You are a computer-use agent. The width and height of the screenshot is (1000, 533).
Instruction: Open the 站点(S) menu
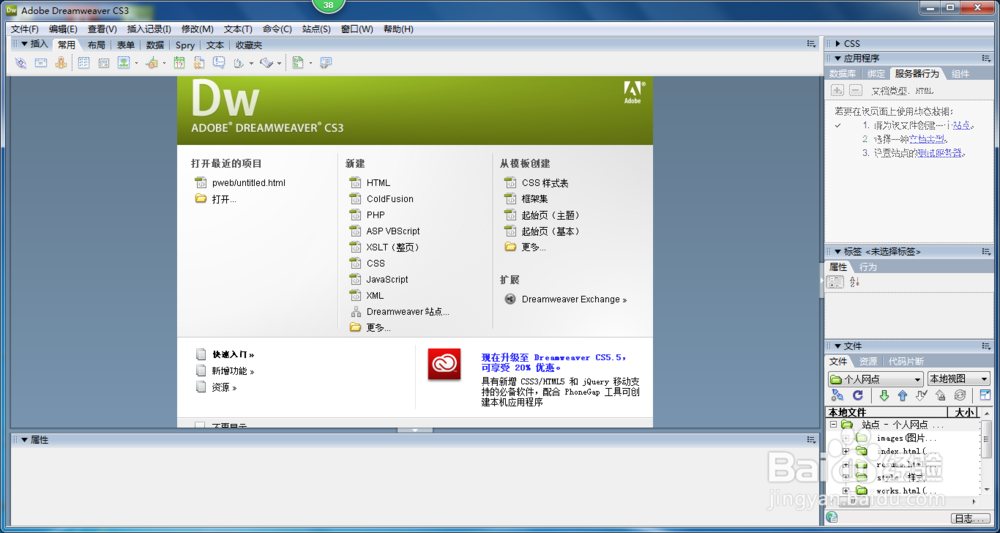pyautogui.click(x=316, y=29)
